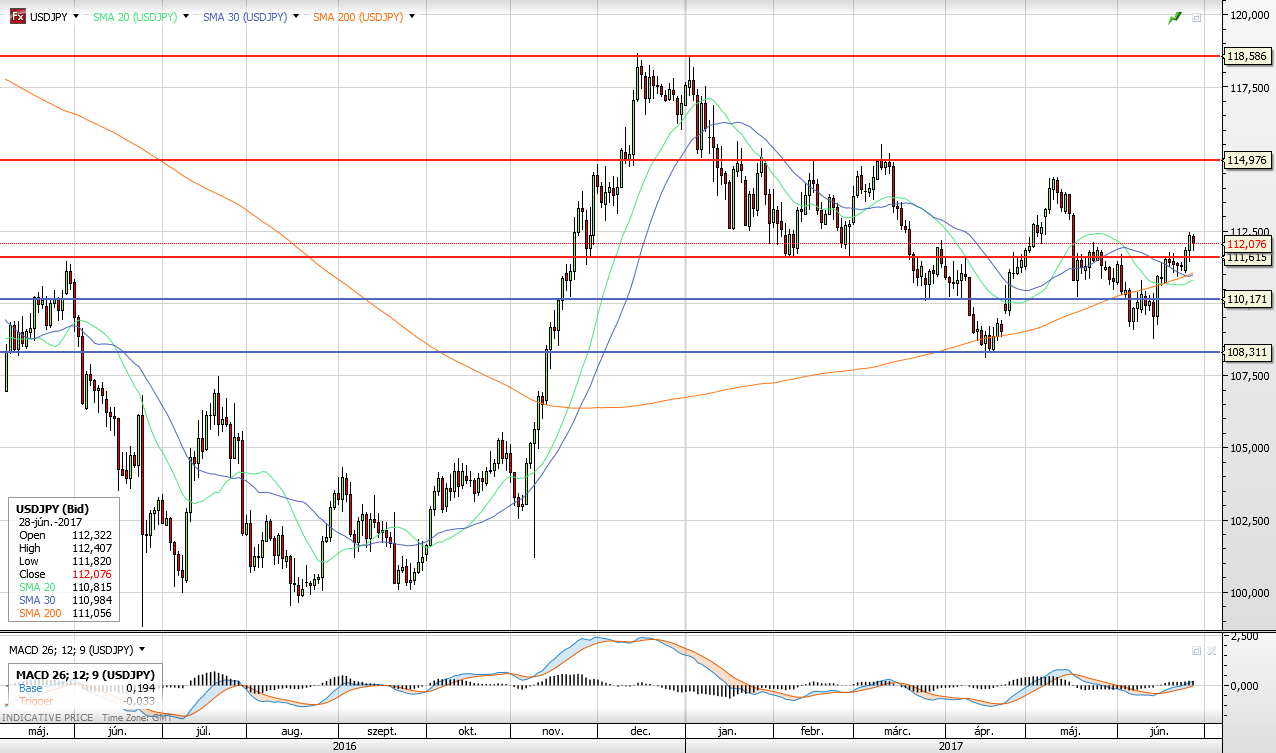Select the 114,976 horizontal line label
Viewport: 1276px width, 753px height.
1247,160
